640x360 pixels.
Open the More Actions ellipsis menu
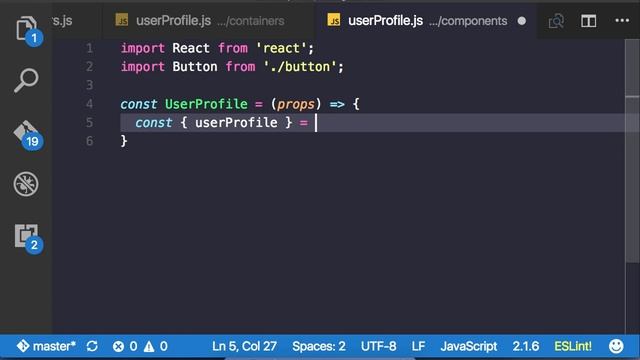tap(622, 20)
